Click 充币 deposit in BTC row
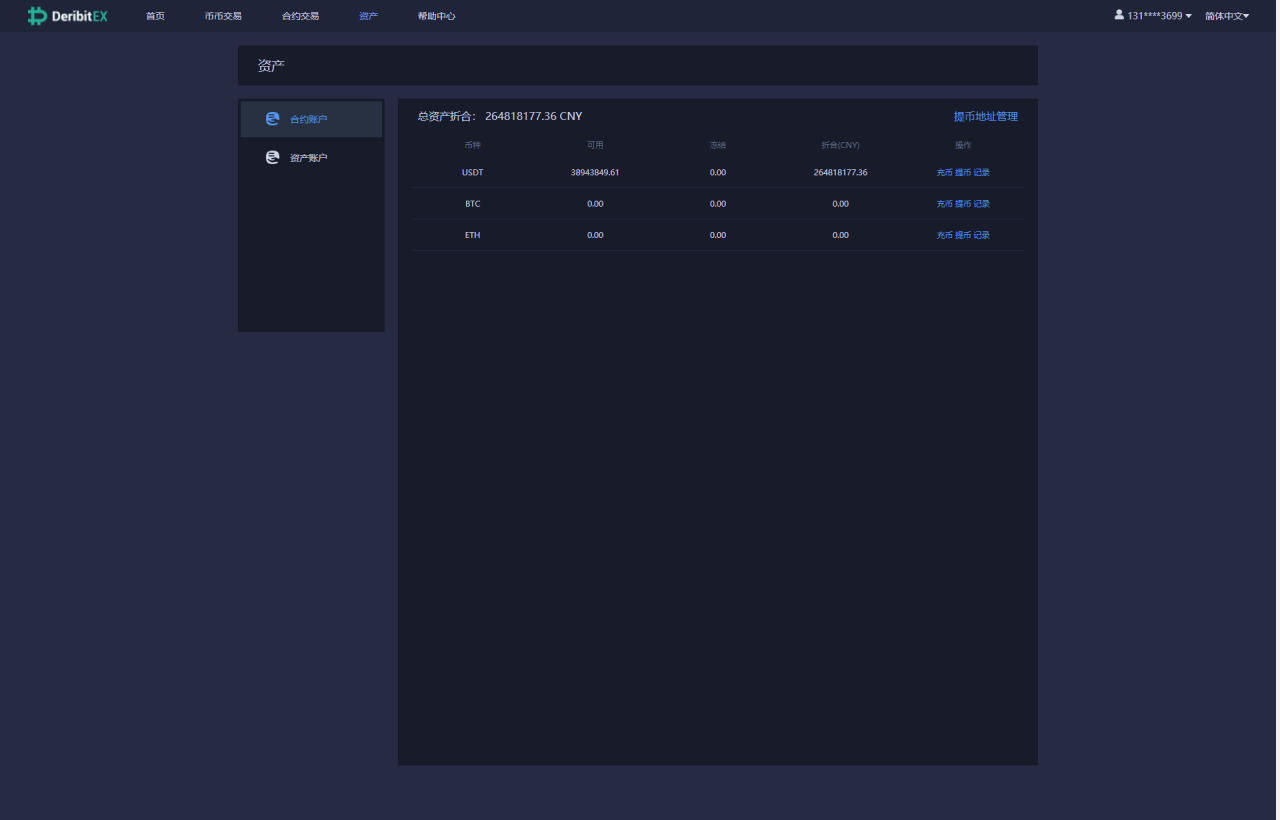 coord(944,203)
